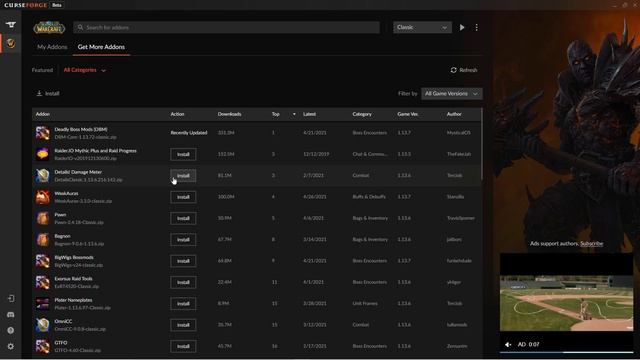Install Plater Nameplates

[x=183, y=304]
